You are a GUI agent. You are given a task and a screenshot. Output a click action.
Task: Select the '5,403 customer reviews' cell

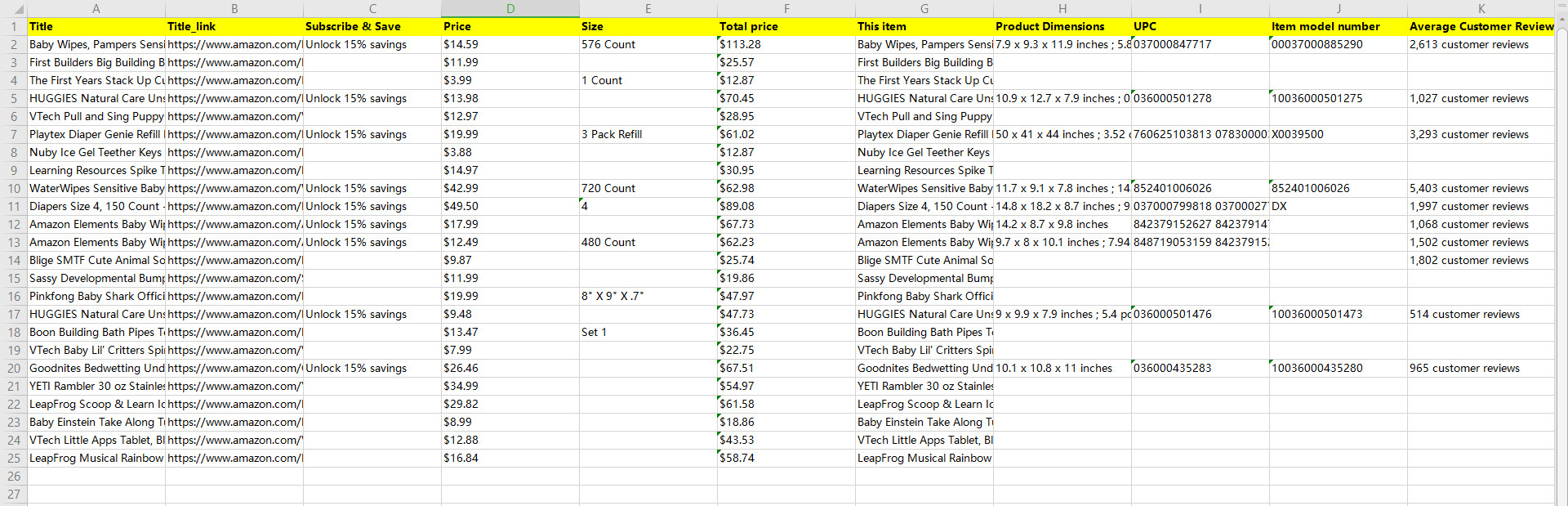pos(1480,189)
